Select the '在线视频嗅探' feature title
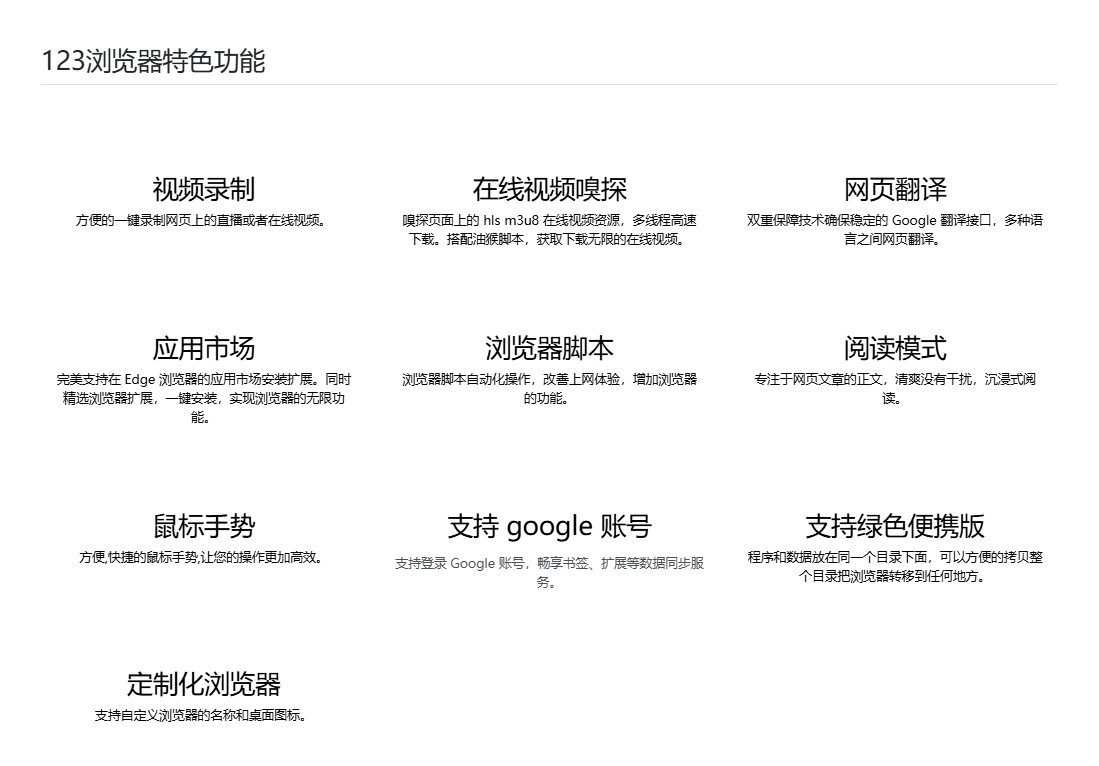1099x766 pixels. 549,189
